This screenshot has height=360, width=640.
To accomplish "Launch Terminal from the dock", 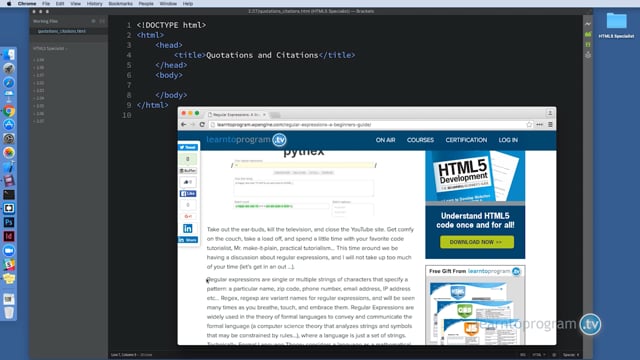I will click(9, 194).
